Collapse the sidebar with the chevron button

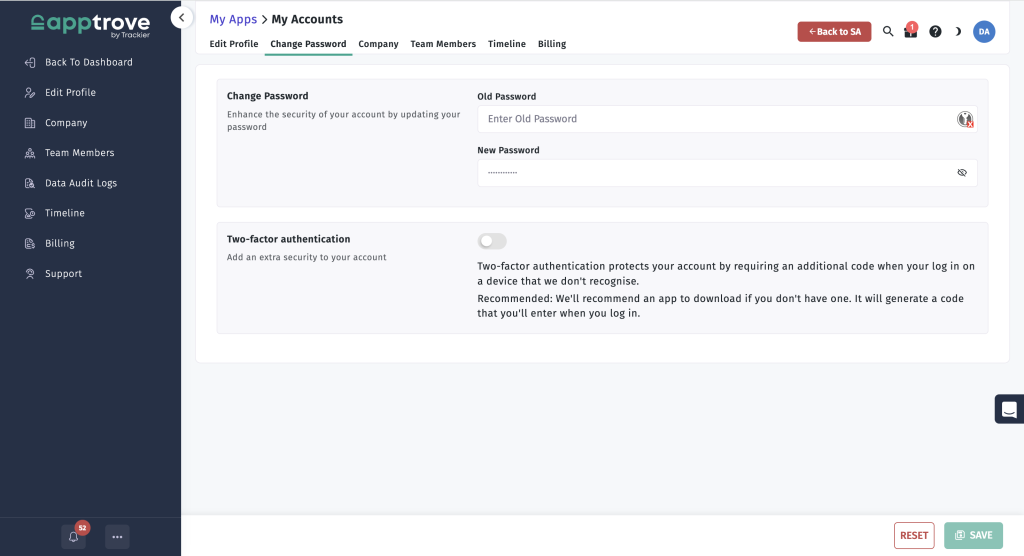pos(182,18)
